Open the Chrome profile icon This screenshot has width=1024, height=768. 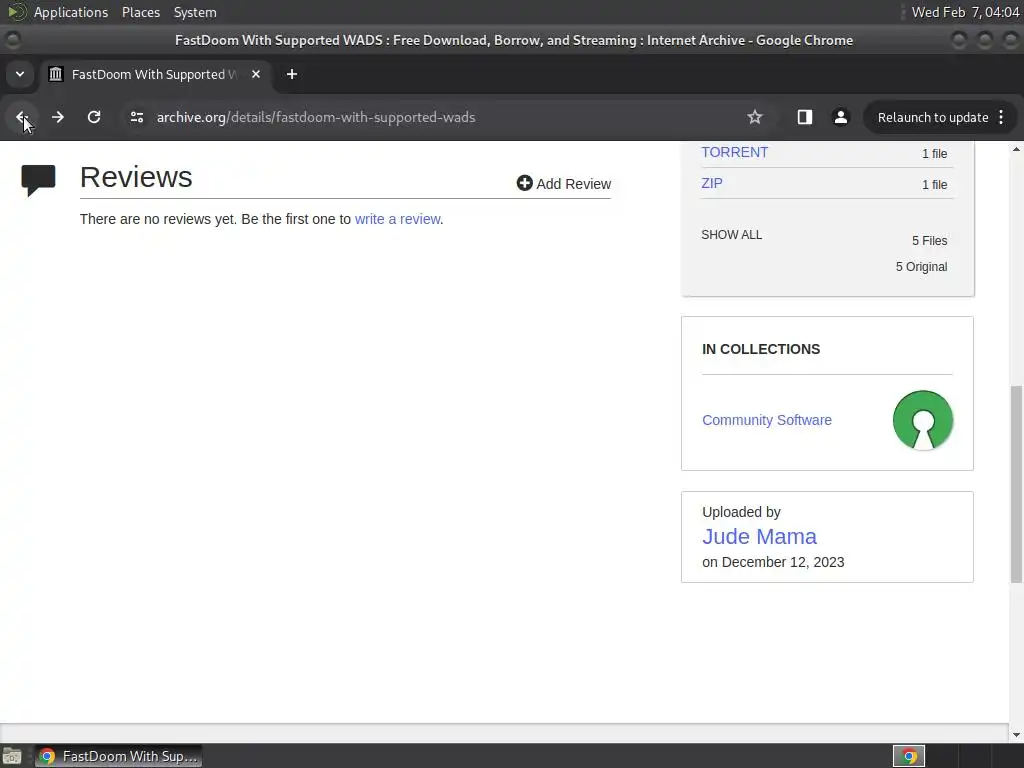coord(840,118)
